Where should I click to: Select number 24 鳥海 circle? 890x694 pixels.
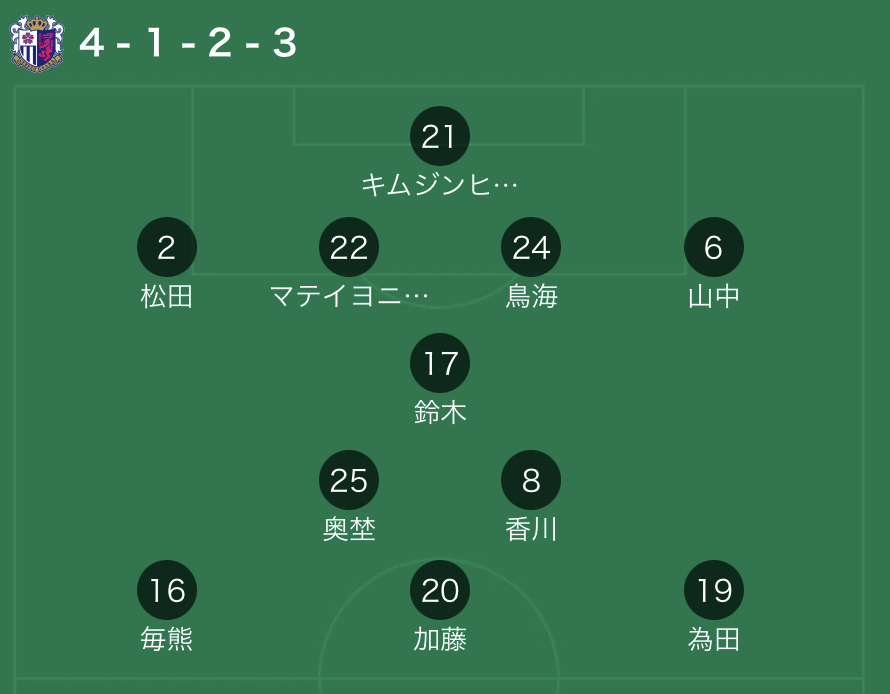click(x=531, y=247)
